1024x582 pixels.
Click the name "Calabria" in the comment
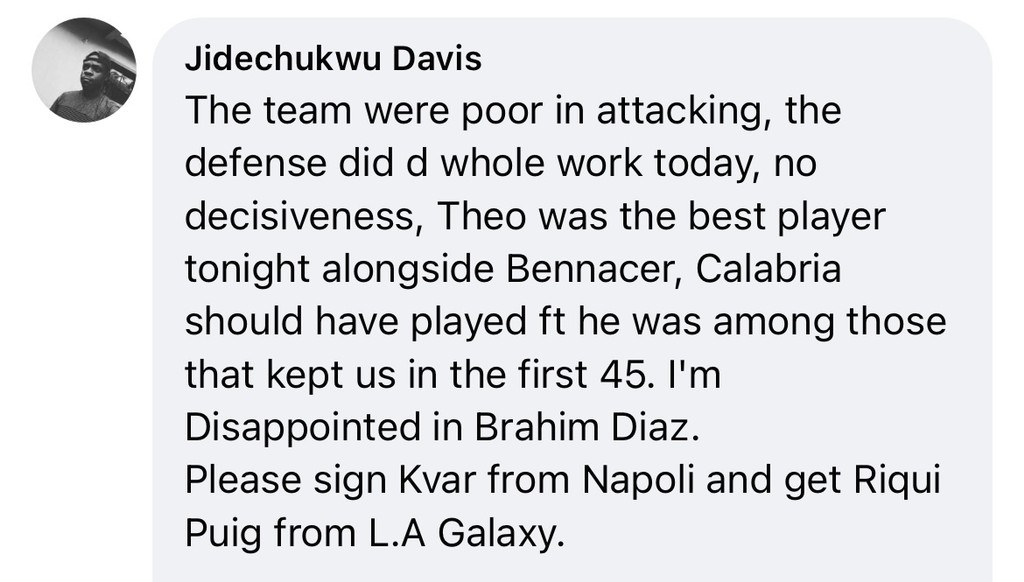tap(768, 269)
